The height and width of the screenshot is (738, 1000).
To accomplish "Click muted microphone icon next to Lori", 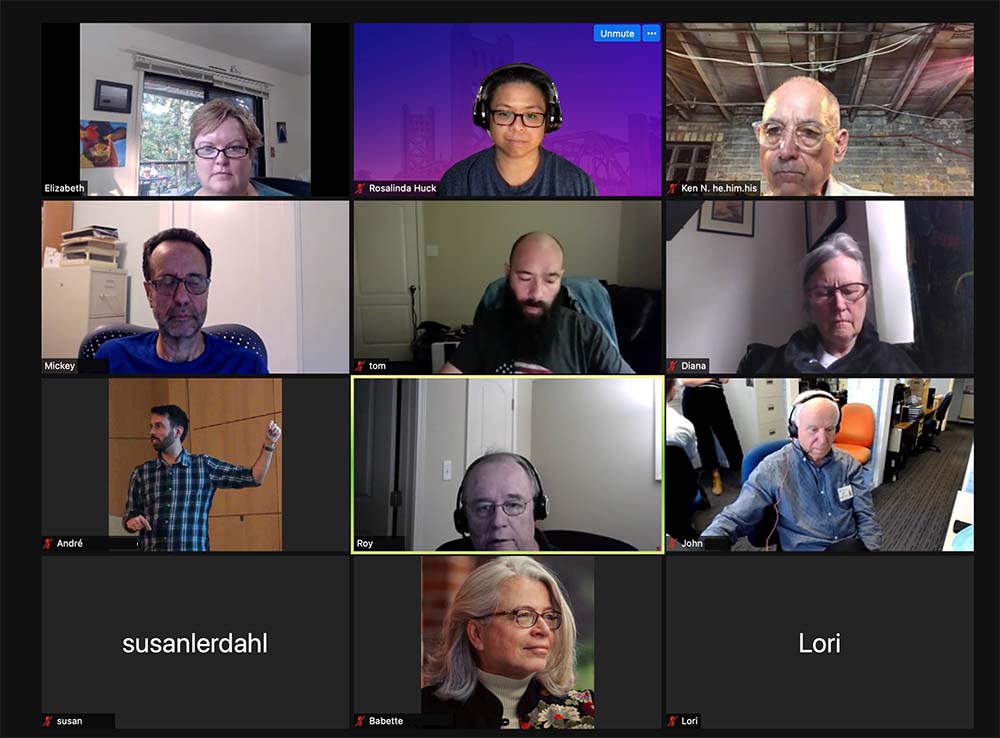I will point(673,721).
